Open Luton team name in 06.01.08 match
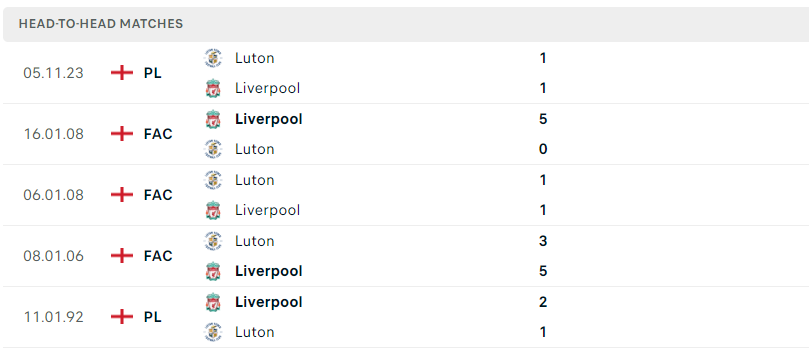This screenshot has width=809, height=360. coord(254,180)
